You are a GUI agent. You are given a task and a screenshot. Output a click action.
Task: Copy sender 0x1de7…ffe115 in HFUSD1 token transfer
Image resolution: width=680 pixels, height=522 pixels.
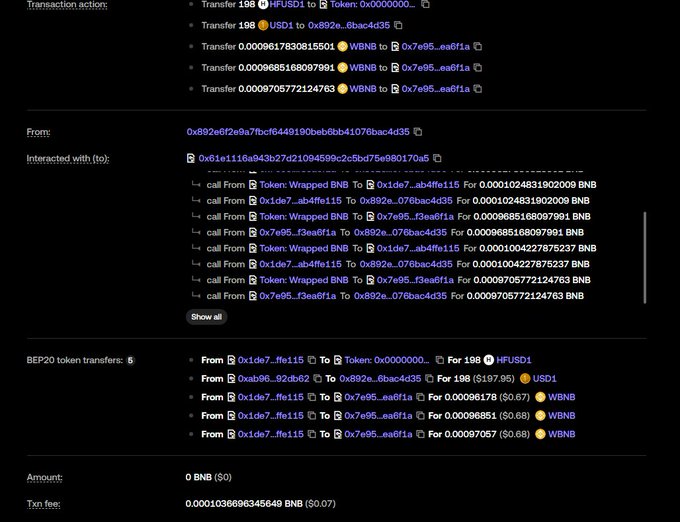pyautogui.click(x=312, y=360)
